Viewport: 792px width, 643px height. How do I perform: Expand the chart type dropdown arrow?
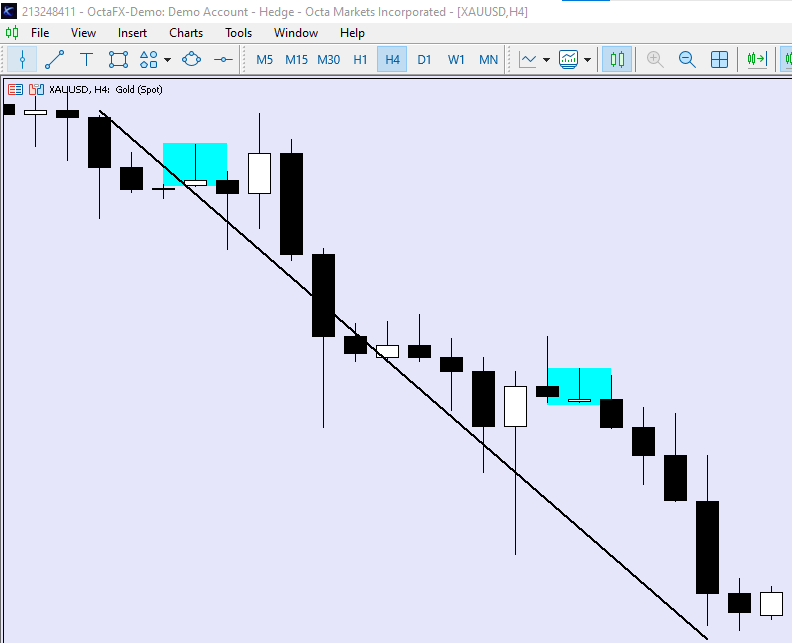[x=546, y=60]
